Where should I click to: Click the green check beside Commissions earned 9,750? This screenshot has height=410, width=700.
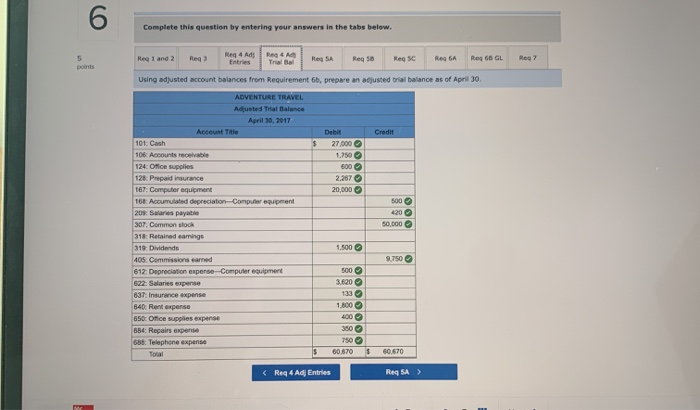pyautogui.click(x=408, y=259)
